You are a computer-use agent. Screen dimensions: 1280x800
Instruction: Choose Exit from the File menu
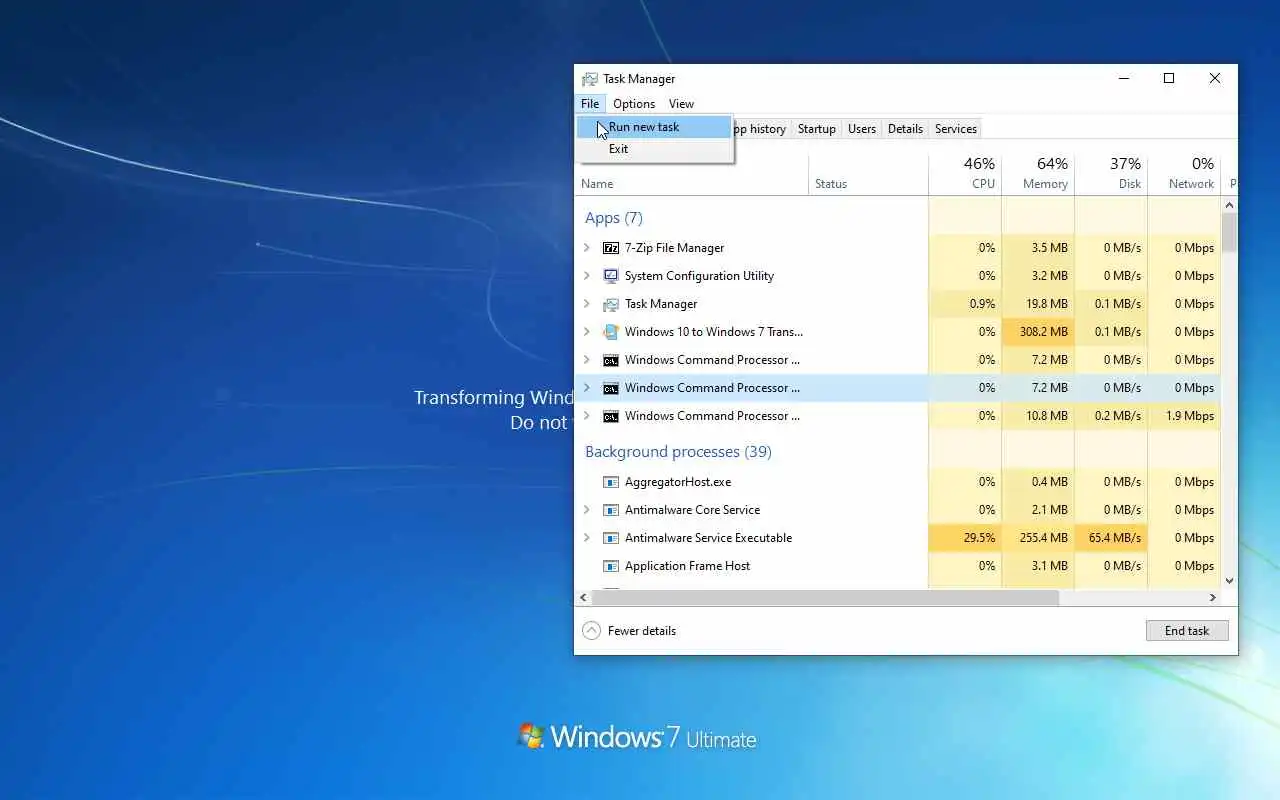point(655,149)
